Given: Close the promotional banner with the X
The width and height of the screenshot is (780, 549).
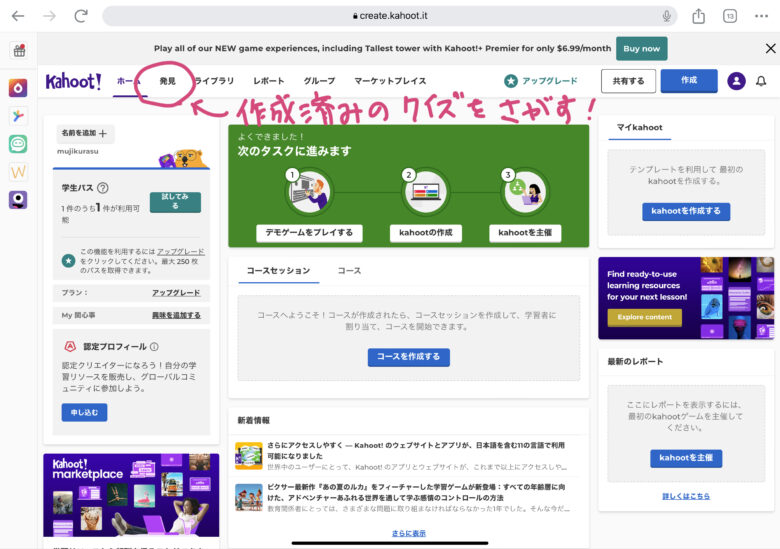Looking at the screenshot, I should pos(770,48).
